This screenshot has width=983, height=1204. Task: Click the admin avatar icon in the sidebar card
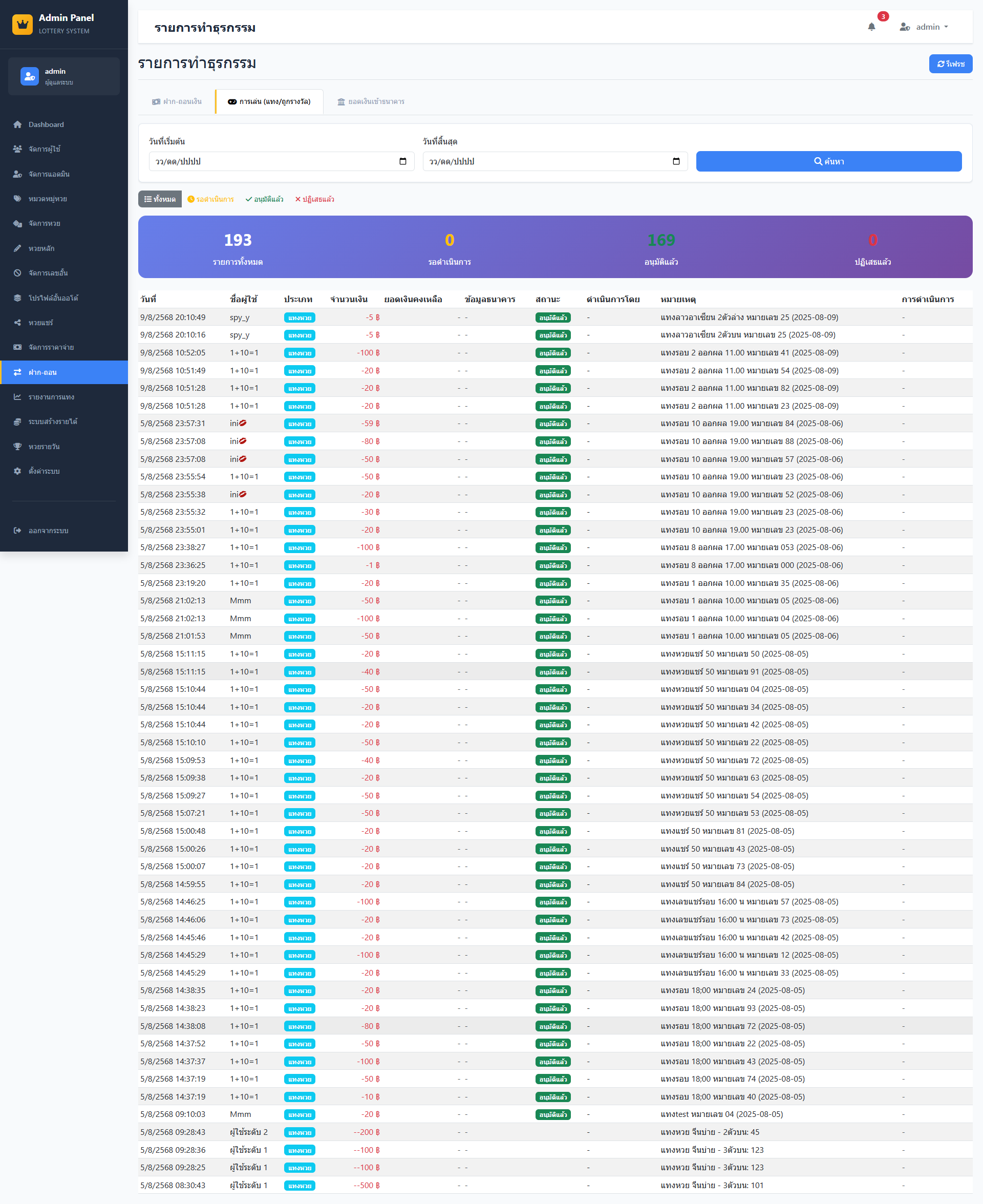30,76
